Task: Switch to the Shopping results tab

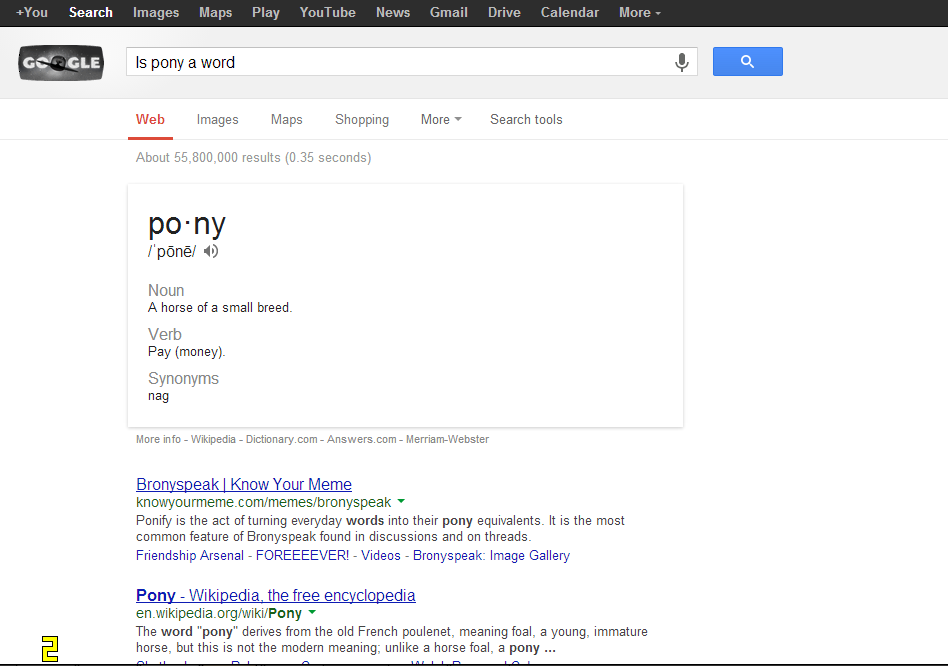Action: 362,119
